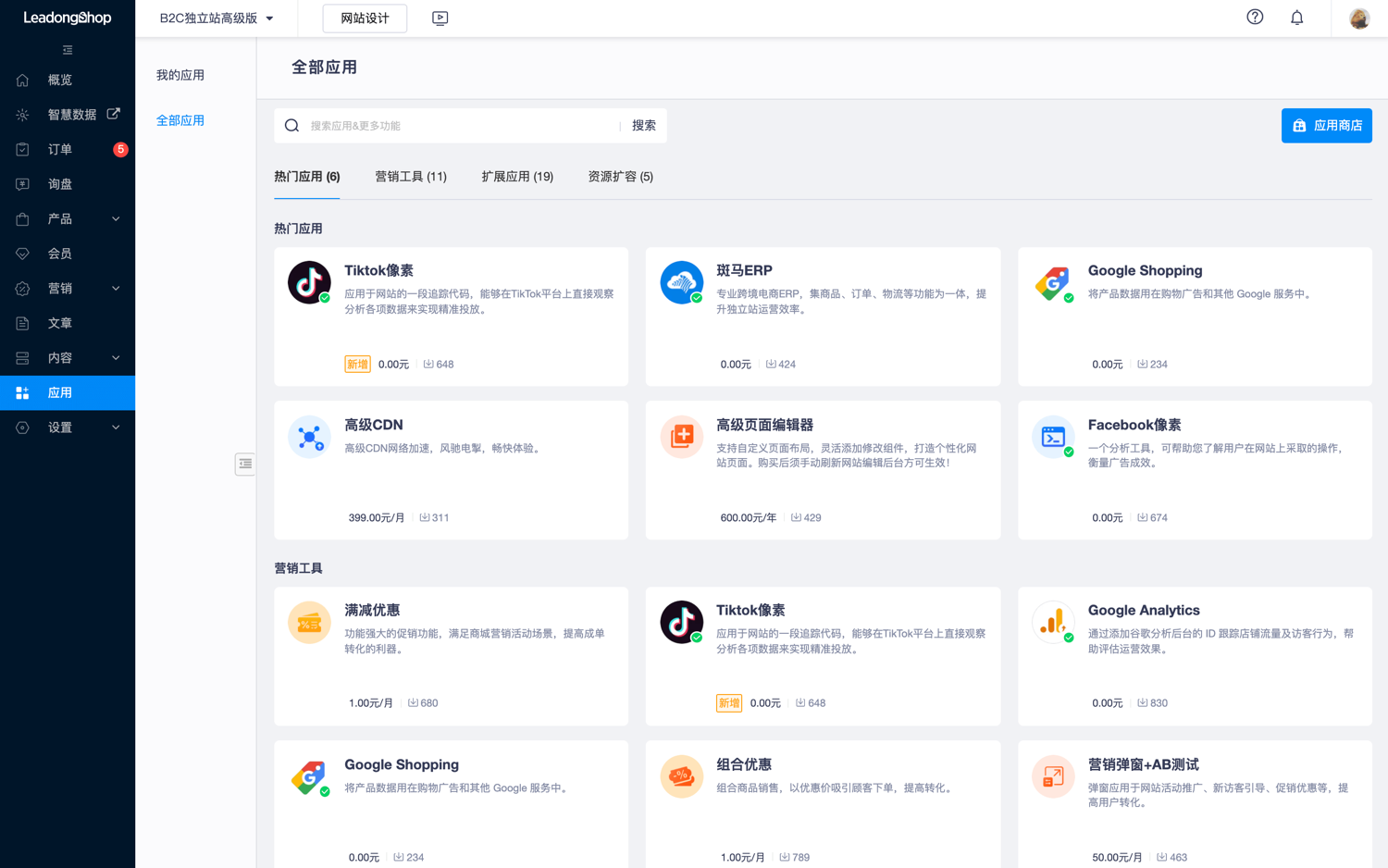The image size is (1388, 868).
Task: Click the 我的应用 menu item
Action: point(180,75)
